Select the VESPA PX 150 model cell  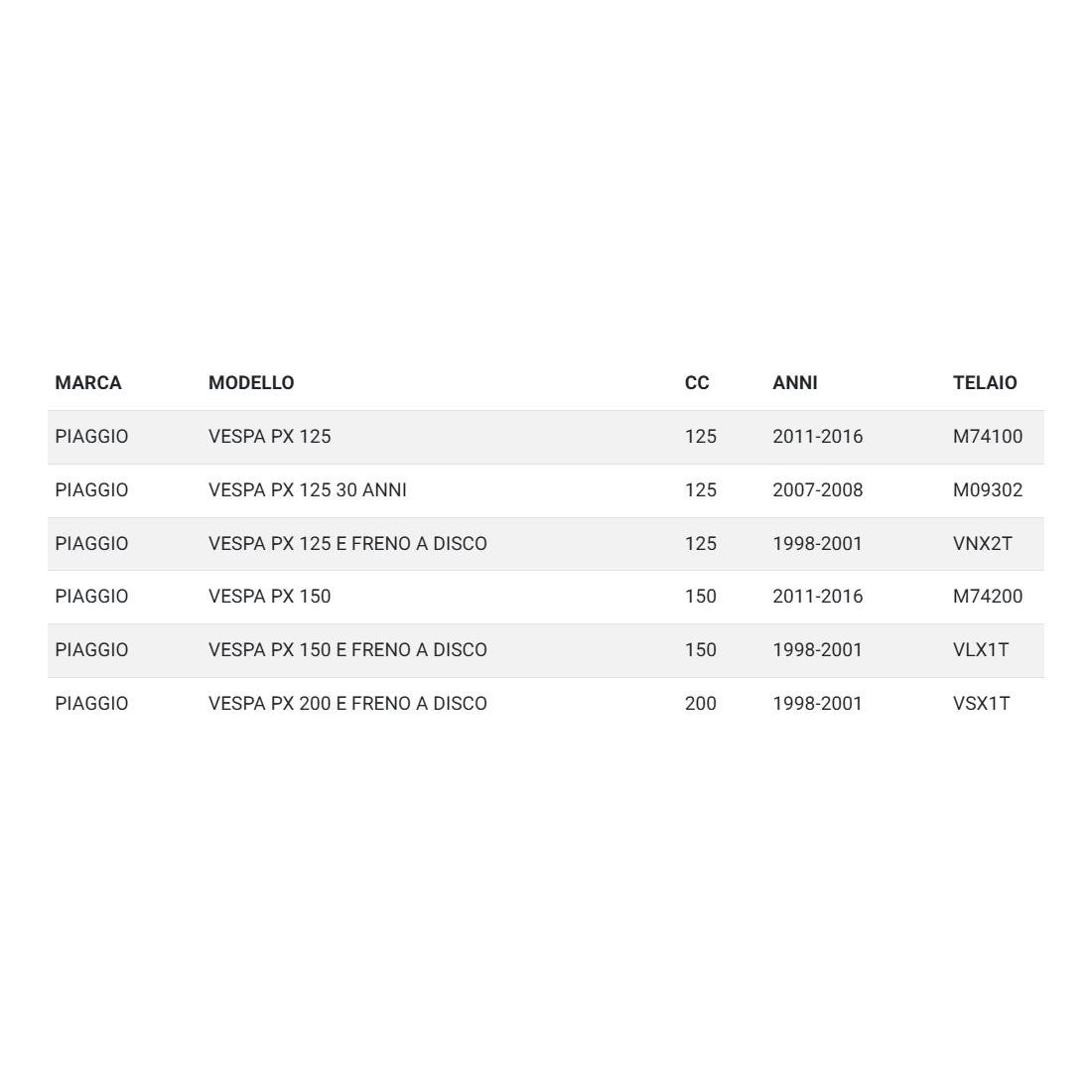270,597
